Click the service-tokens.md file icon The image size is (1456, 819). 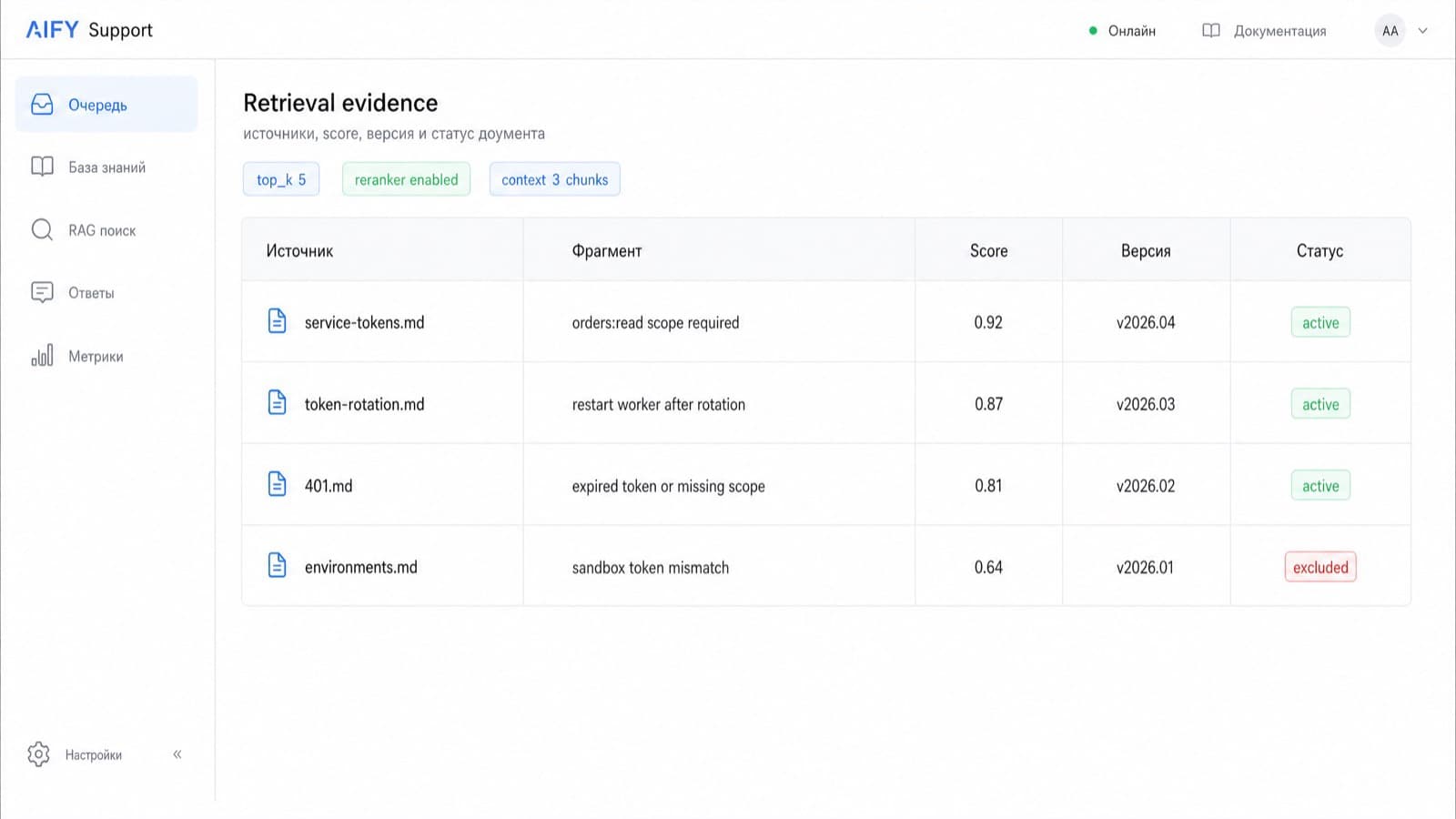[x=278, y=321]
